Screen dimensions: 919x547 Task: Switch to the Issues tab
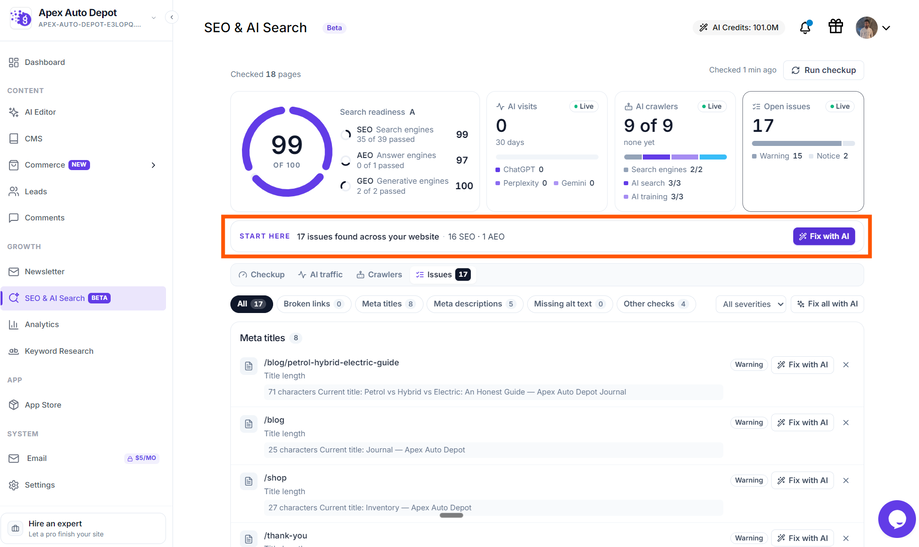pyautogui.click(x=443, y=274)
